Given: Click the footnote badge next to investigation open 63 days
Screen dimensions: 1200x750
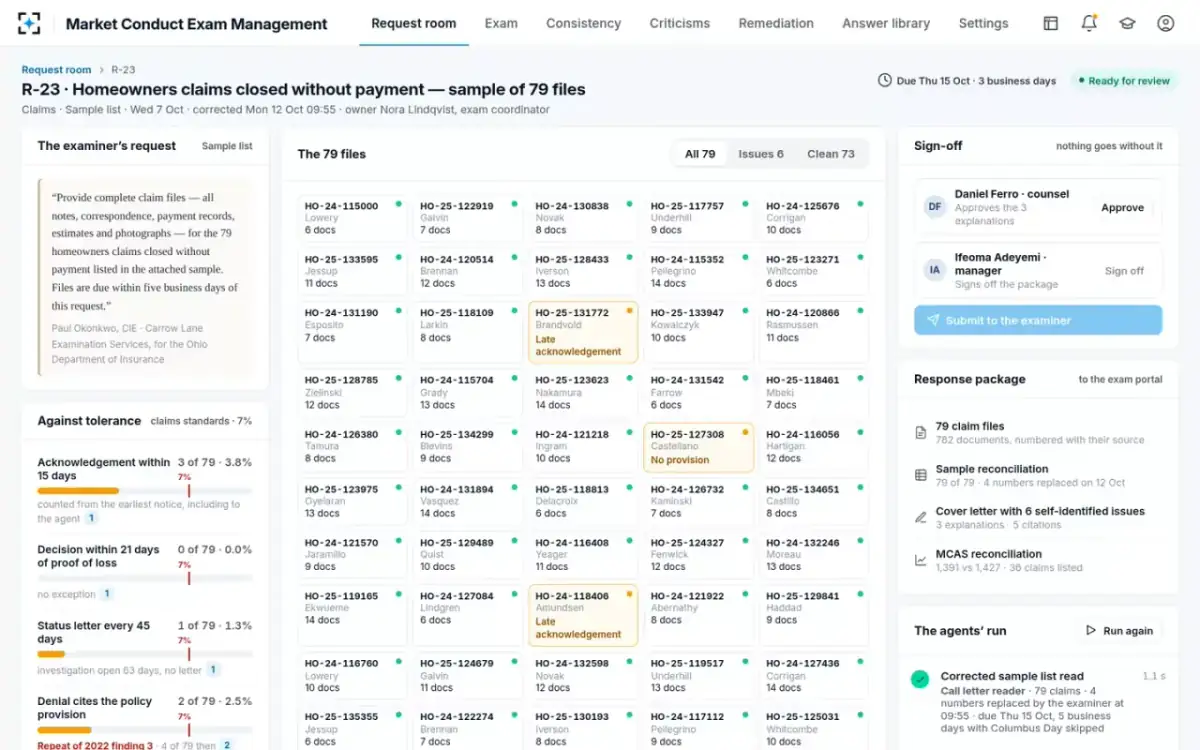Looking at the screenshot, I should 214,670.
